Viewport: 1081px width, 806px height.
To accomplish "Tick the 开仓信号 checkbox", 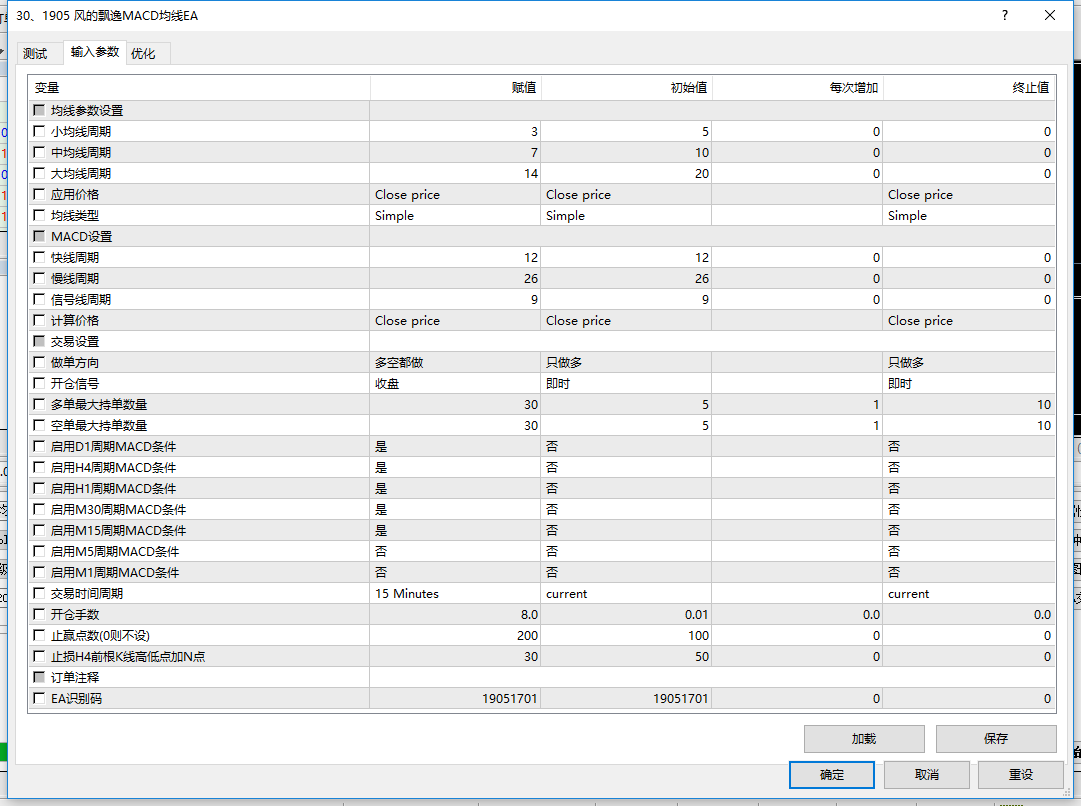I will (39, 383).
